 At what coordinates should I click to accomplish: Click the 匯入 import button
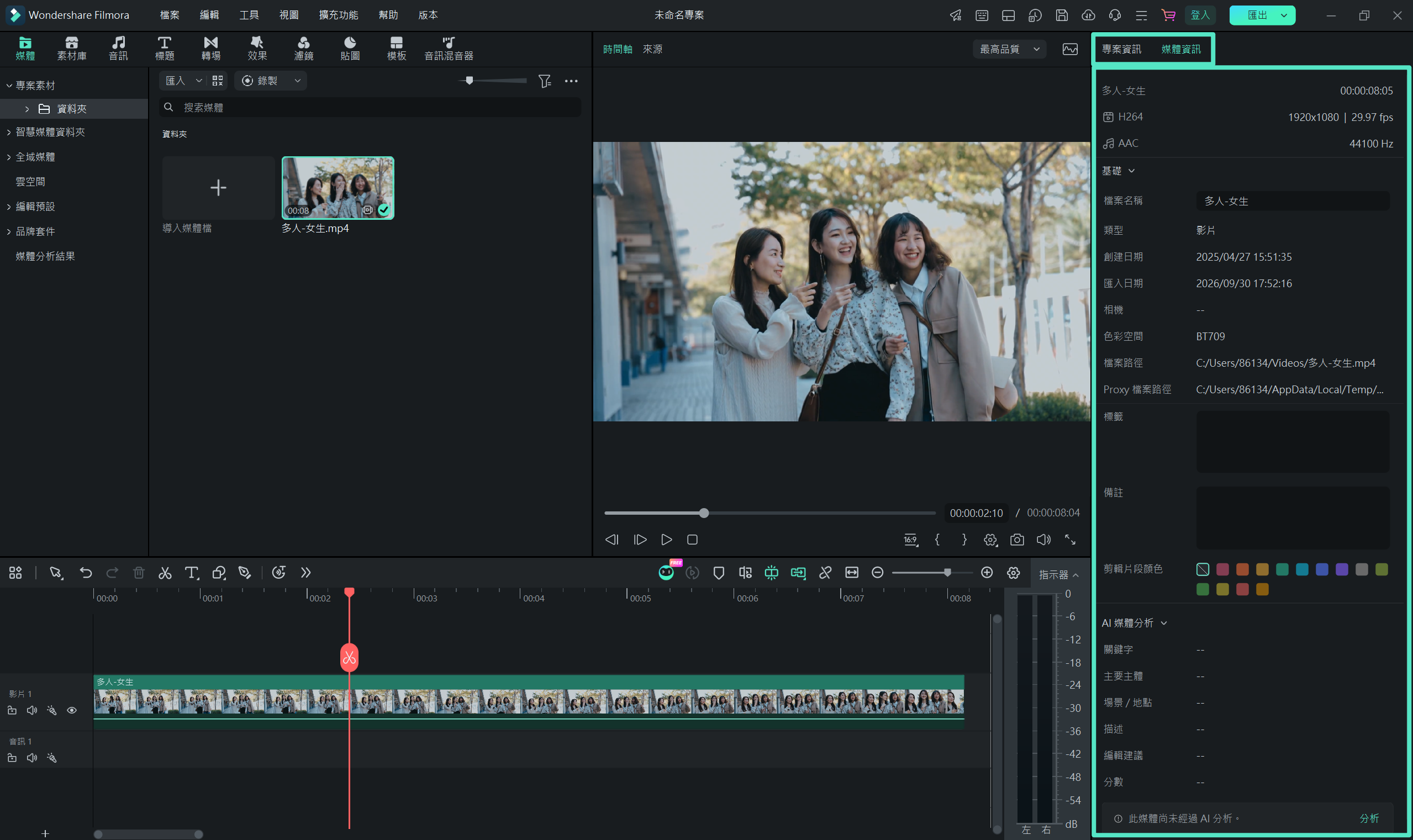pyautogui.click(x=175, y=81)
